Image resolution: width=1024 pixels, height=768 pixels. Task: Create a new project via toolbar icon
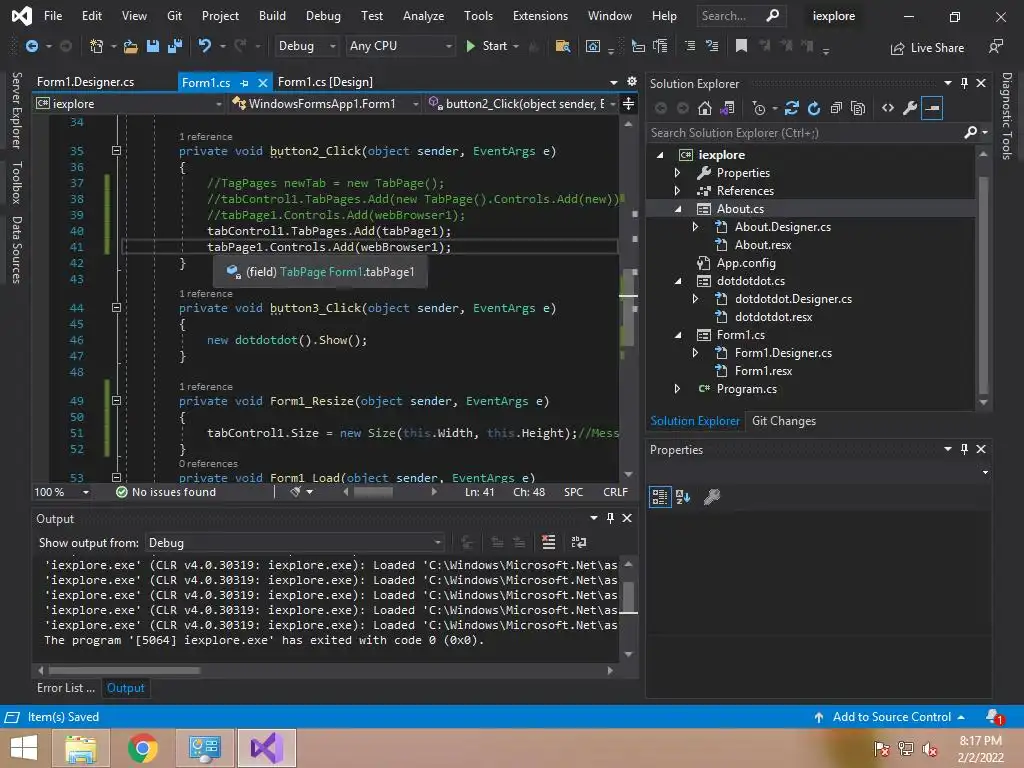click(x=96, y=46)
